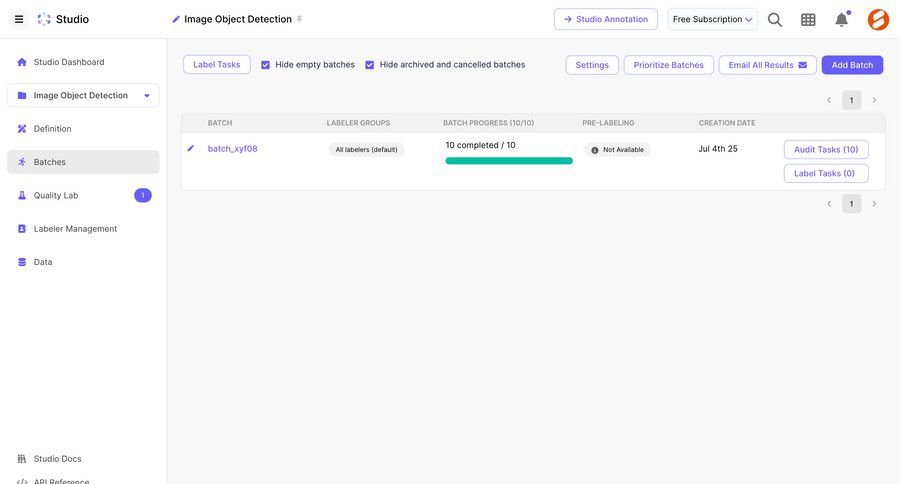Go to previous page in top pagination

[x=829, y=100]
